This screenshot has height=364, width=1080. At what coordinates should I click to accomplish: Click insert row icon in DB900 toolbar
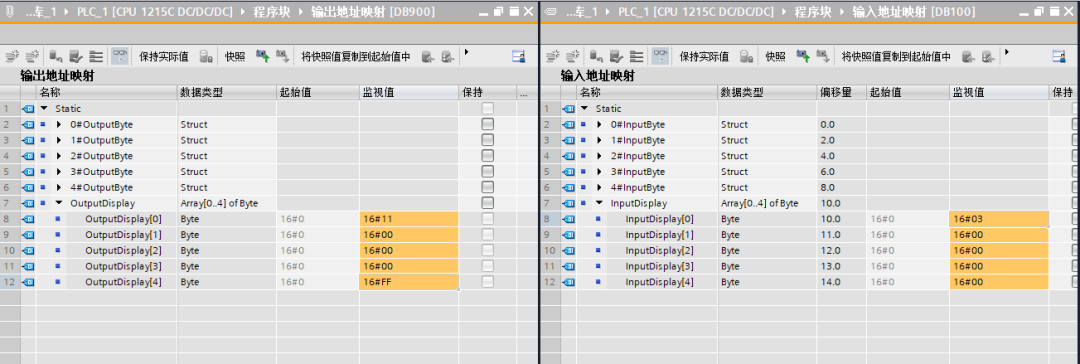point(12,57)
